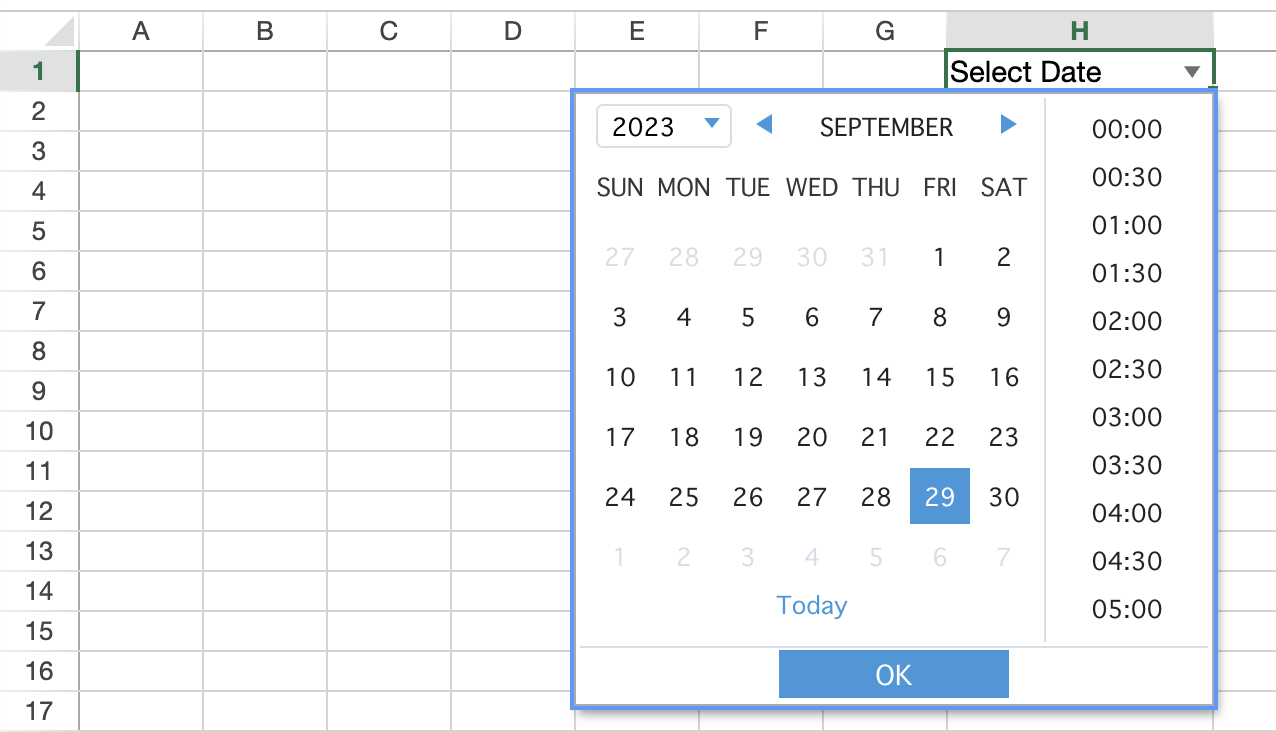Select row 10 header
Viewport: 1276px width, 732px height.
tap(39, 431)
